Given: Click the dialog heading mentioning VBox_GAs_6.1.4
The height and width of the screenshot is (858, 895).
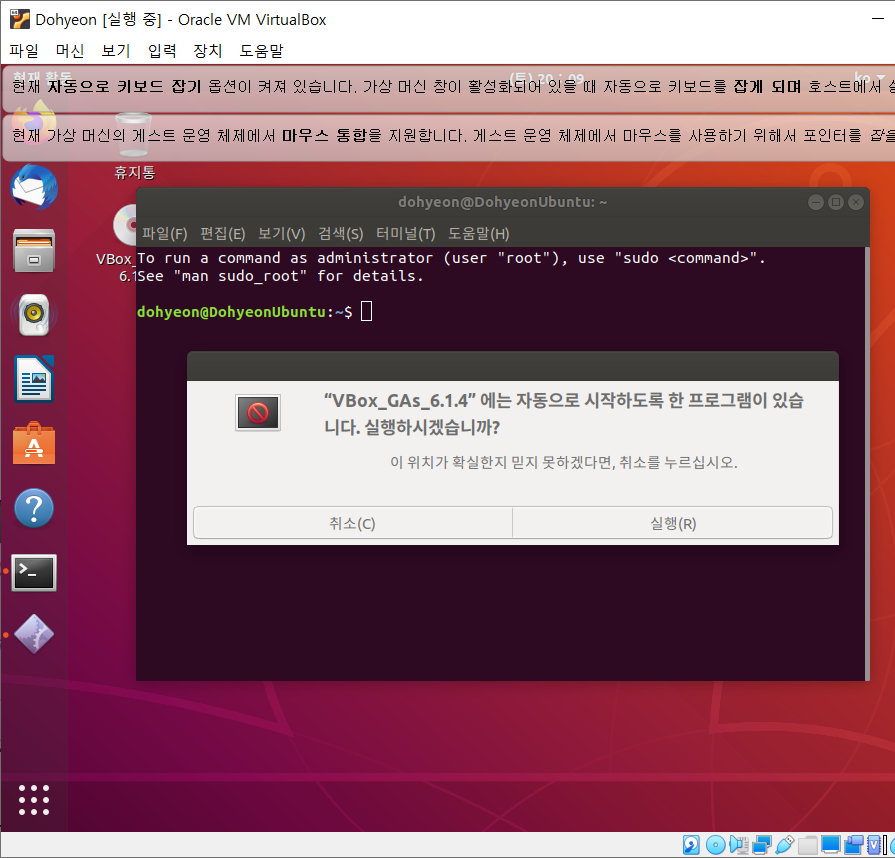Looking at the screenshot, I should (x=563, y=413).
